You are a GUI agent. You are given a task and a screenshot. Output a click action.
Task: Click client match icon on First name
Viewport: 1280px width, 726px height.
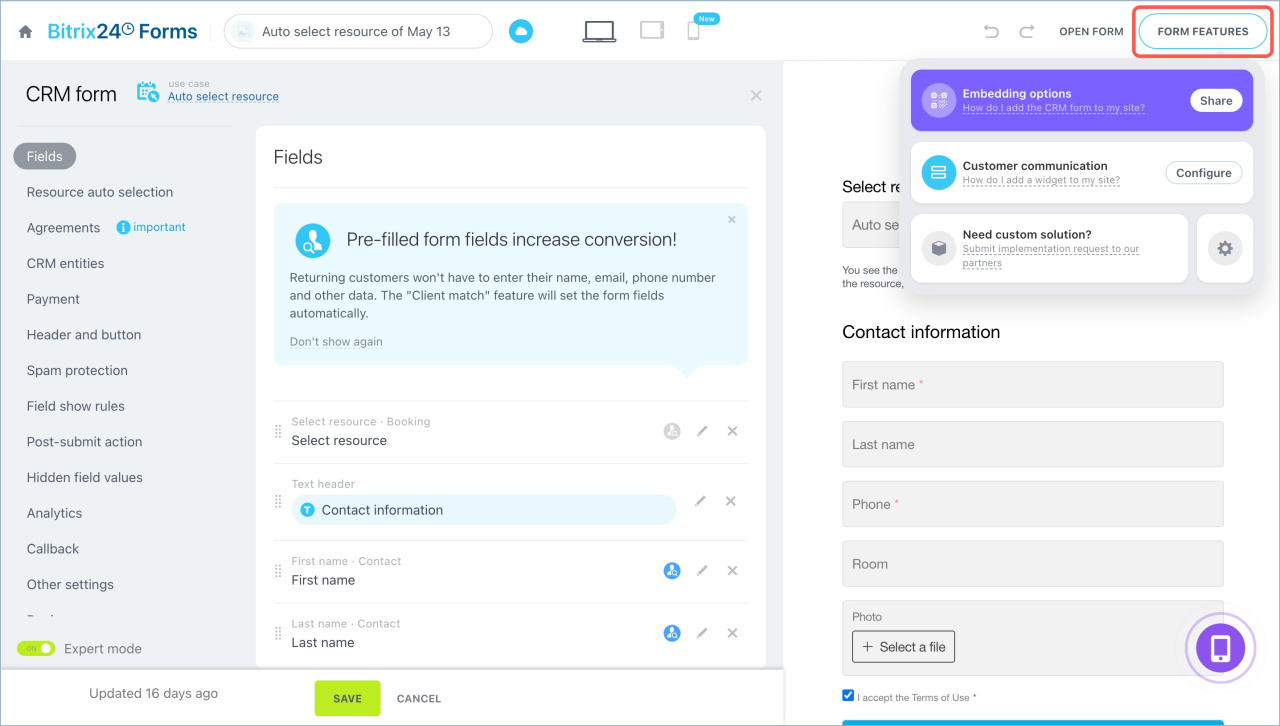[672, 571]
